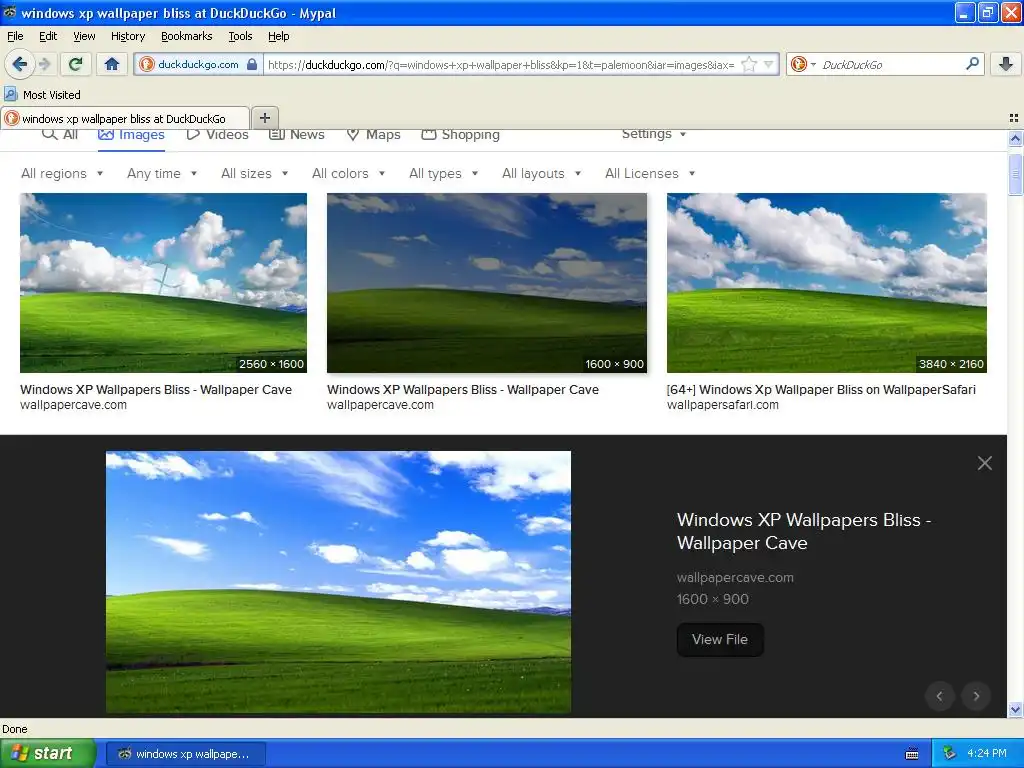Viewport: 1024px width, 768px height.
Task: Select the 3840 × 2160 Bliss thumbnail
Action: pyautogui.click(x=827, y=283)
